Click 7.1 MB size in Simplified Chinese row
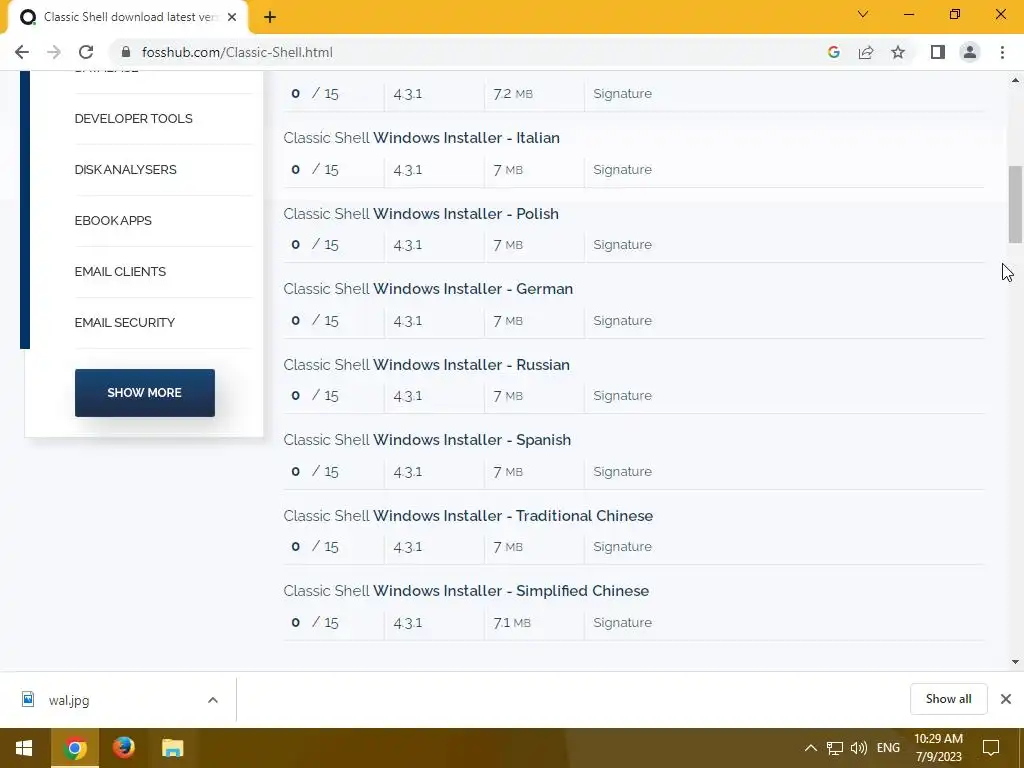Viewport: 1024px width, 768px height. tap(512, 622)
